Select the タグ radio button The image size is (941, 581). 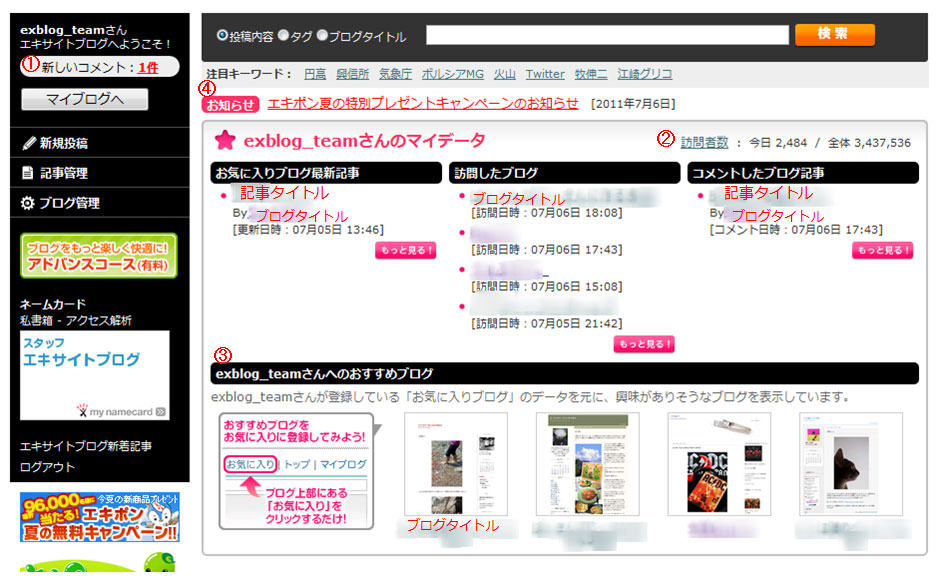(284, 35)
